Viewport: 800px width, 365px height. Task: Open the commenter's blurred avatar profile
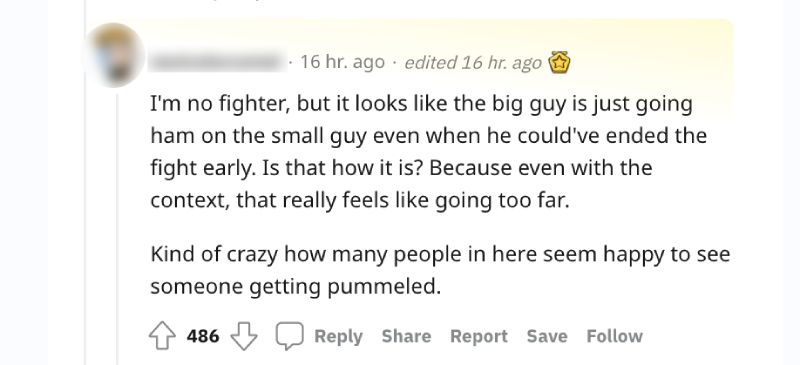pyautogui.click(x=114, y=55)
